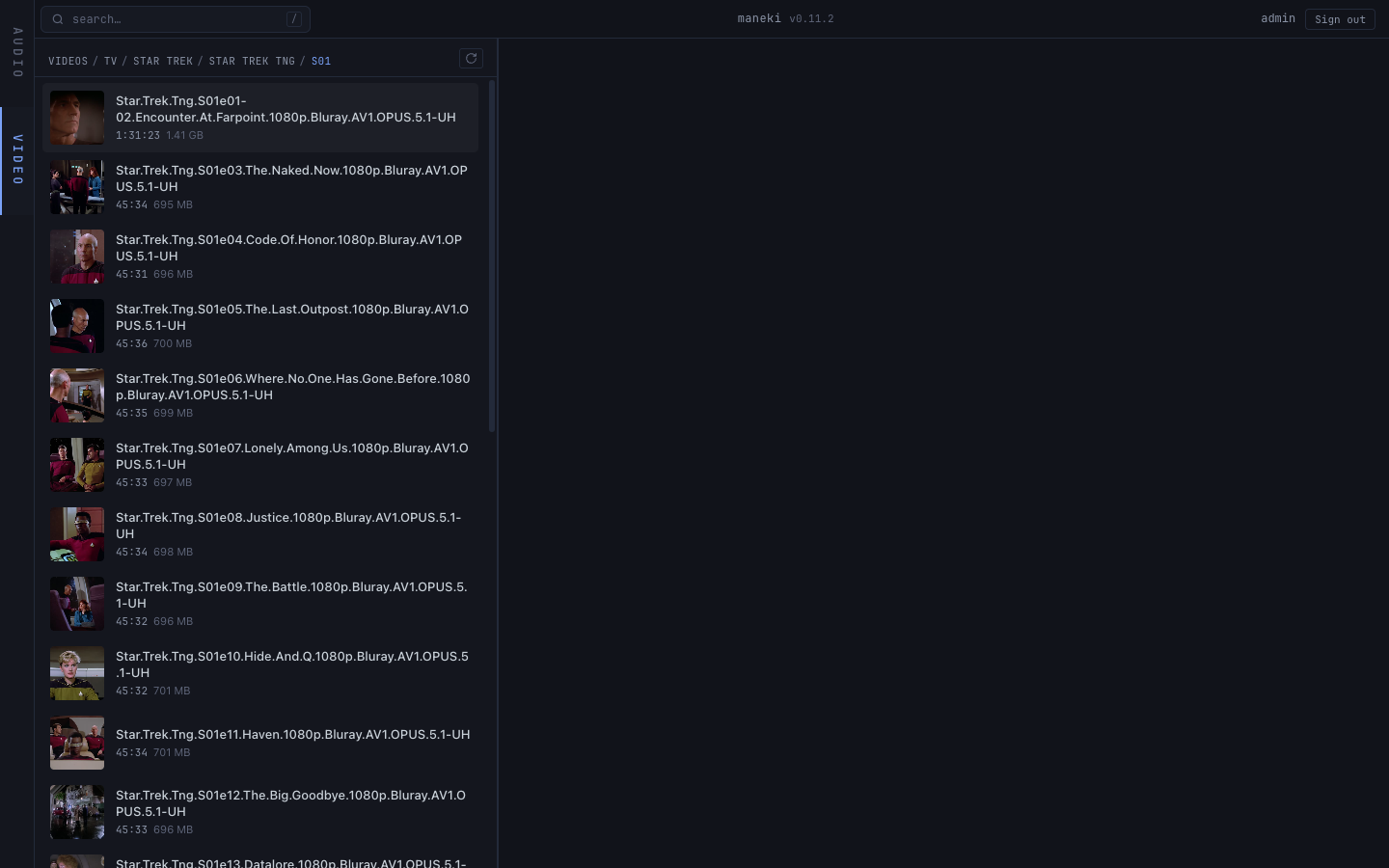Navigate to STAR TREK TNG breadcrumb

pos(252,61)
